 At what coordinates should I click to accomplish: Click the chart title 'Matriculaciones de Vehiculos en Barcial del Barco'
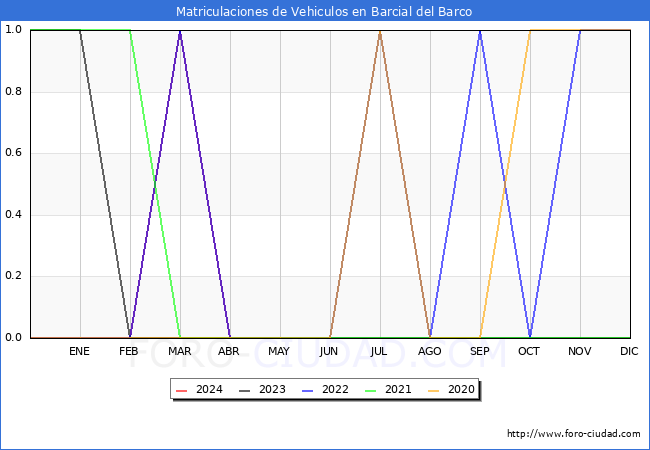(324, 11)
